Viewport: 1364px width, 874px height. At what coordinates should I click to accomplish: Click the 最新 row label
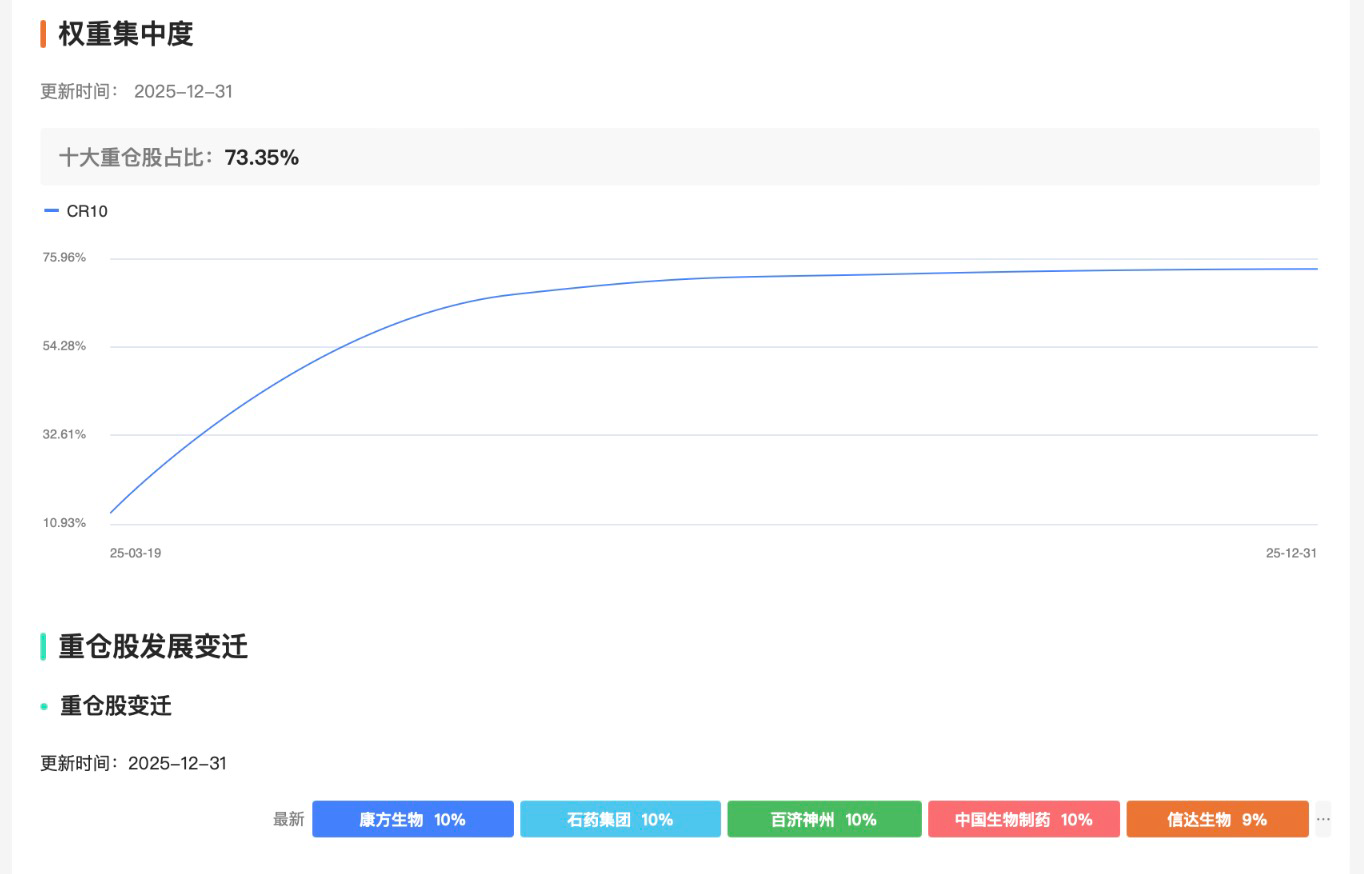[x=288, y=819]
